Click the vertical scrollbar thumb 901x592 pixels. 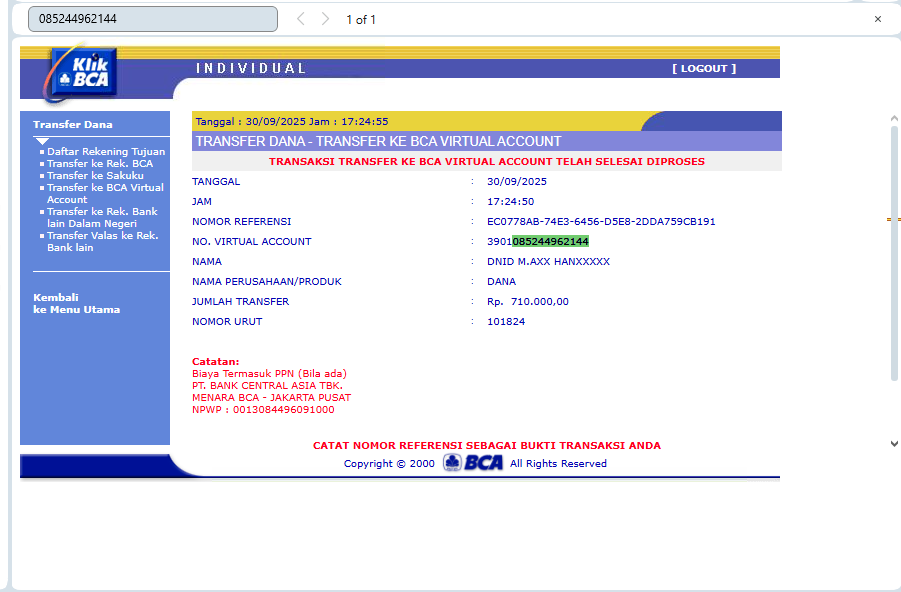pyautogui.click(x=894, y=253)
